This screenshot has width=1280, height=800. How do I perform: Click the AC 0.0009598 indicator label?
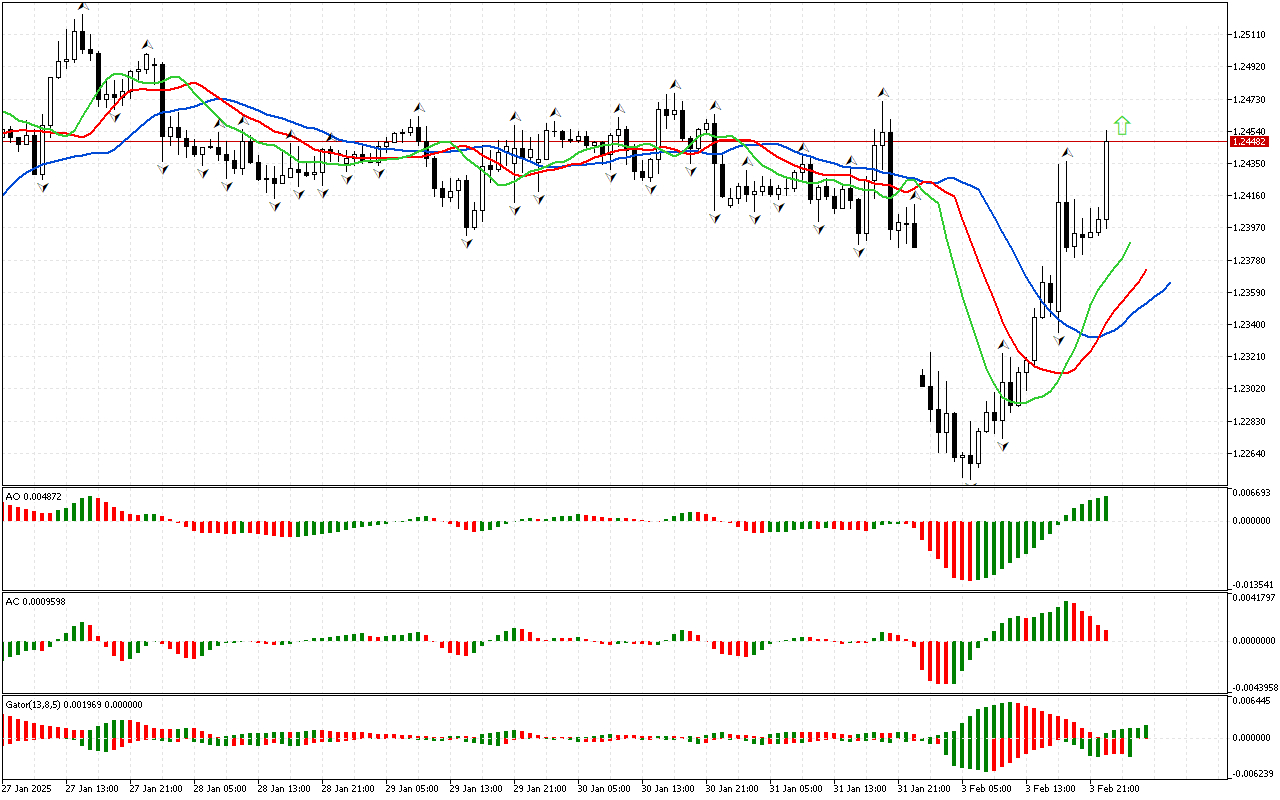coord(35,601)
